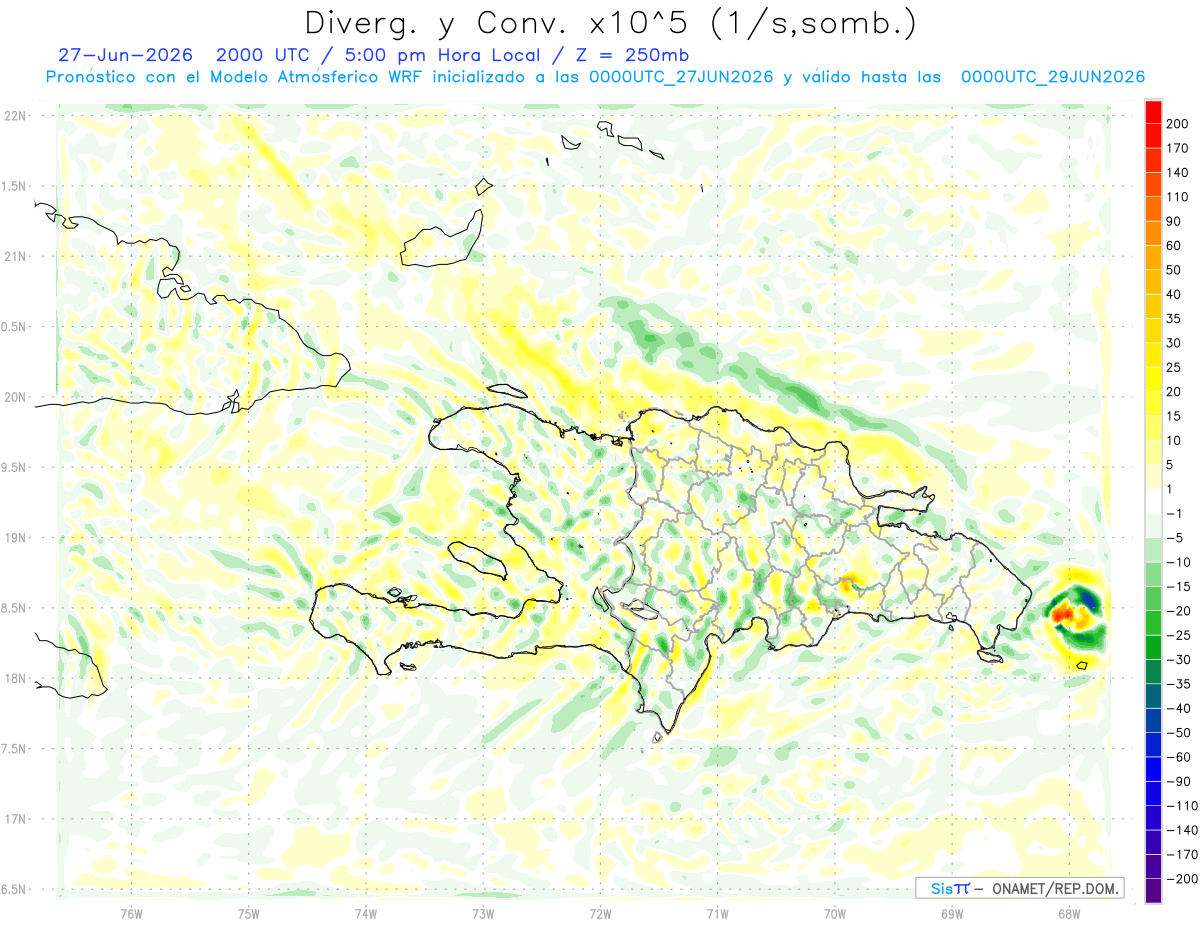
Task: Click the '0000UTC_27JUN2026' initialization timestamp
Action: click(681, 77)
